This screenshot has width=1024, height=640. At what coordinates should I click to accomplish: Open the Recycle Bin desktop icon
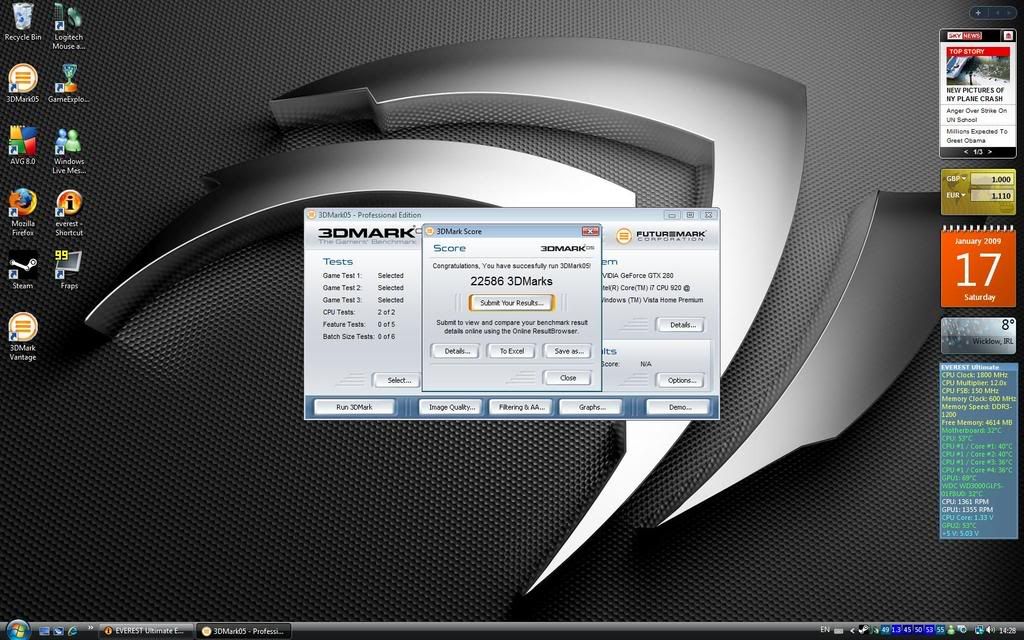(x=22, y=22)
